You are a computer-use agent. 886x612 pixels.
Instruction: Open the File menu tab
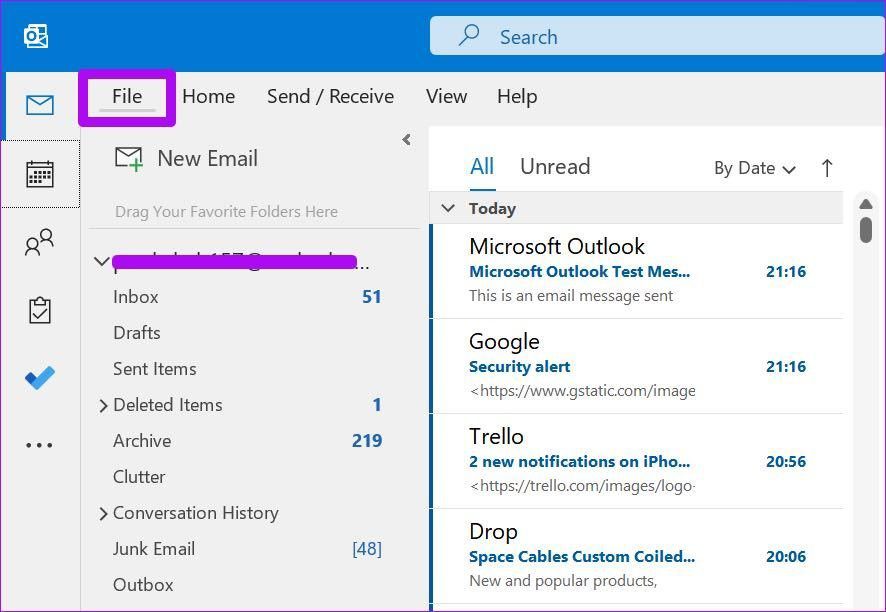[x=127, y=97]
